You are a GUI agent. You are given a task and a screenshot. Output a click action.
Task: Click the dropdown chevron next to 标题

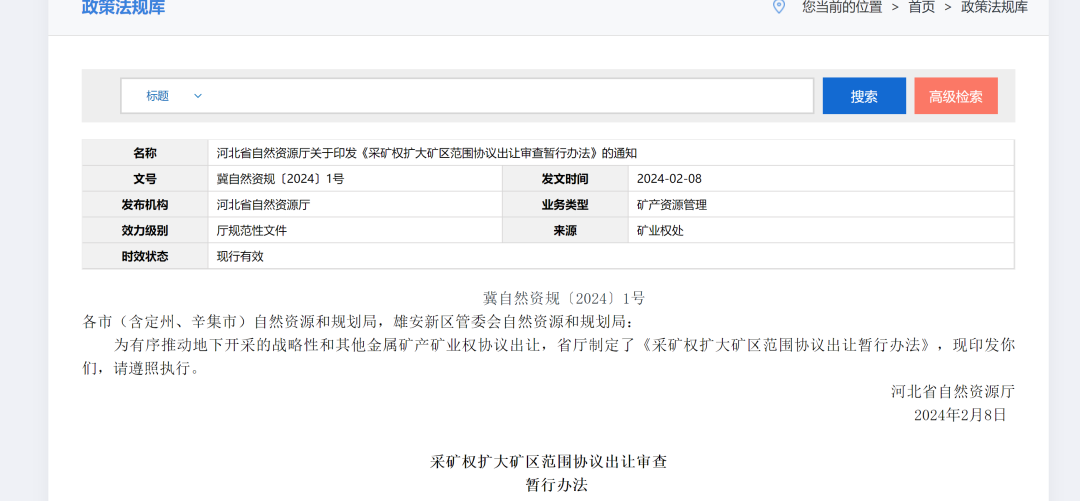point(198,96)
